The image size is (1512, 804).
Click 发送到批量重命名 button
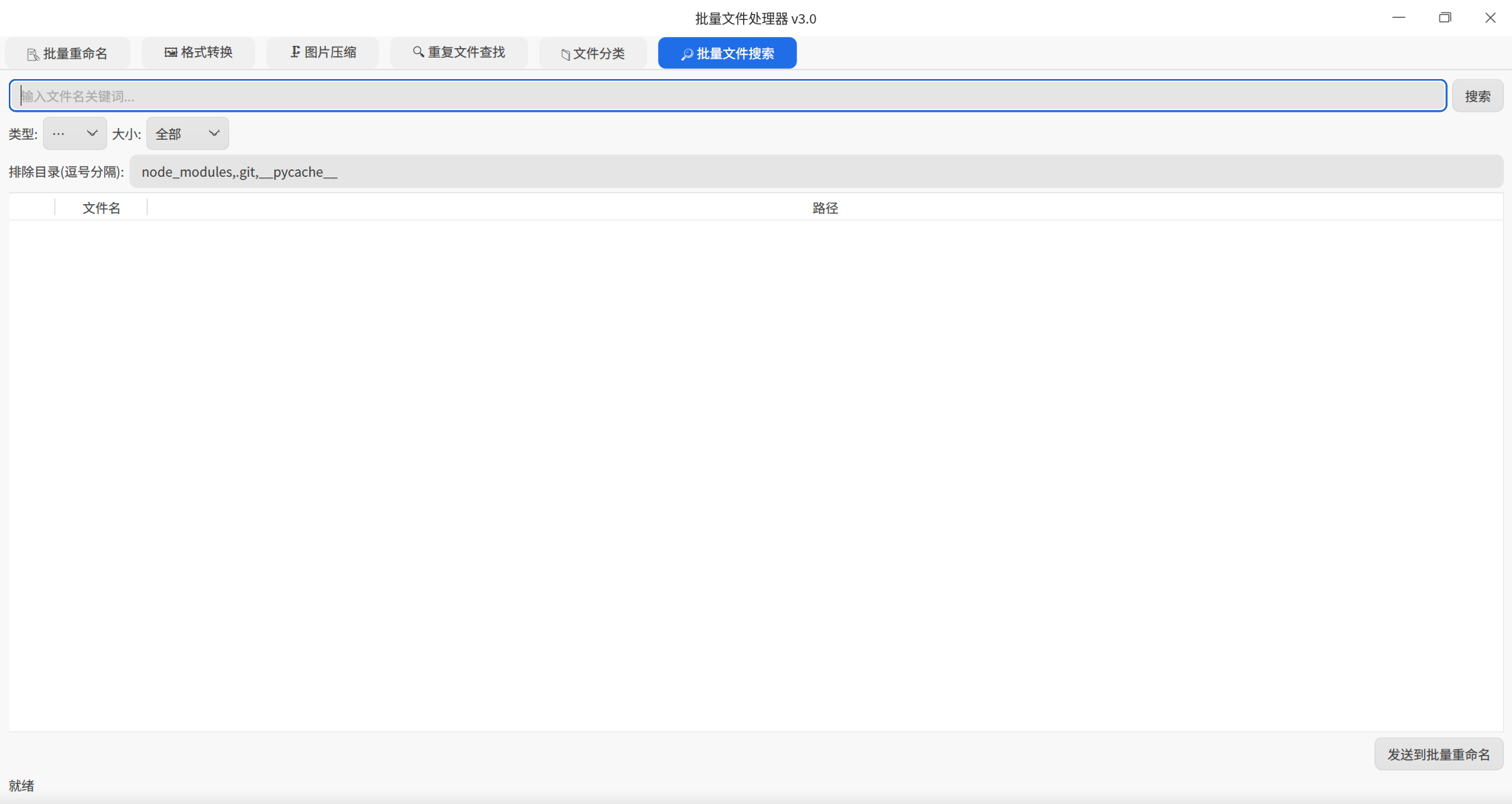coord(1438,754)
